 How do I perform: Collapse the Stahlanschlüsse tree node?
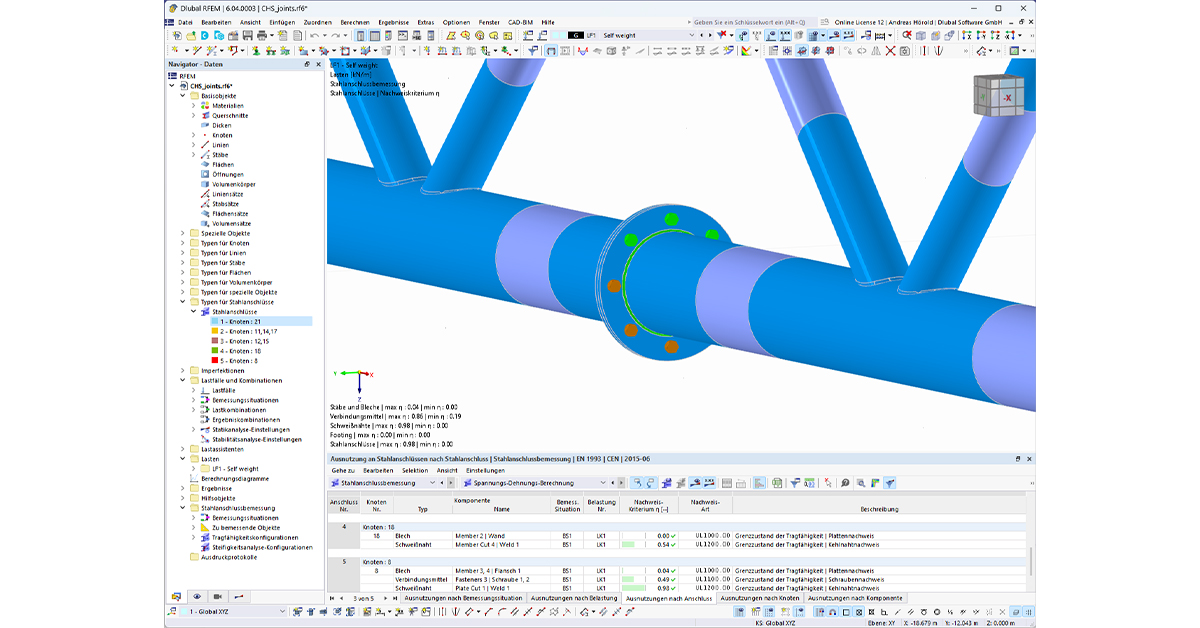[193, 311]
